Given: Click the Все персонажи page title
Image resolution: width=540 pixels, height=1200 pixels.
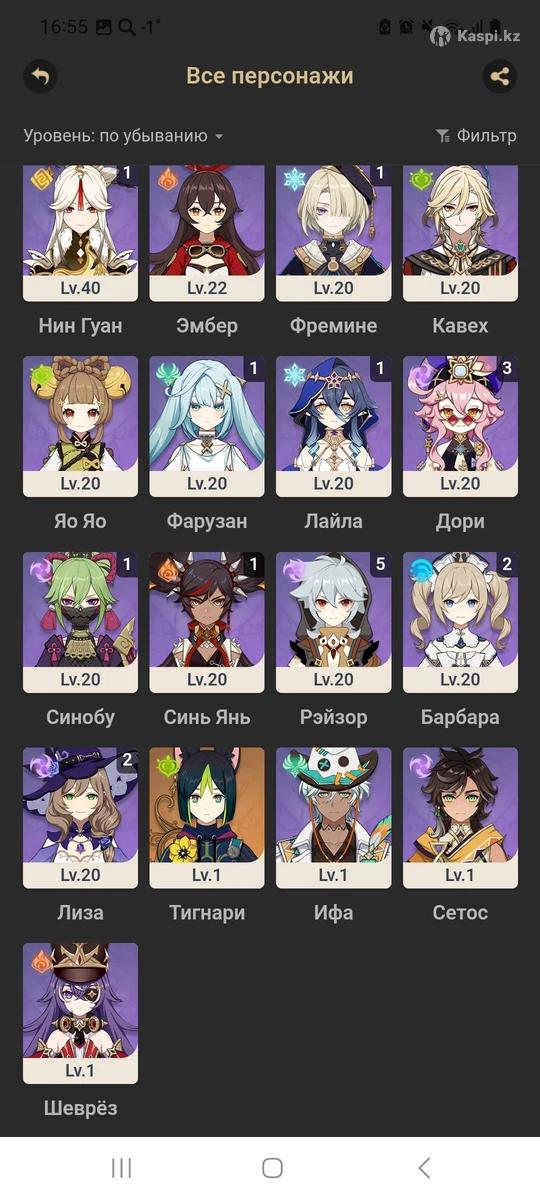Looking at the screenshot, I should click(x=270, y=76).
